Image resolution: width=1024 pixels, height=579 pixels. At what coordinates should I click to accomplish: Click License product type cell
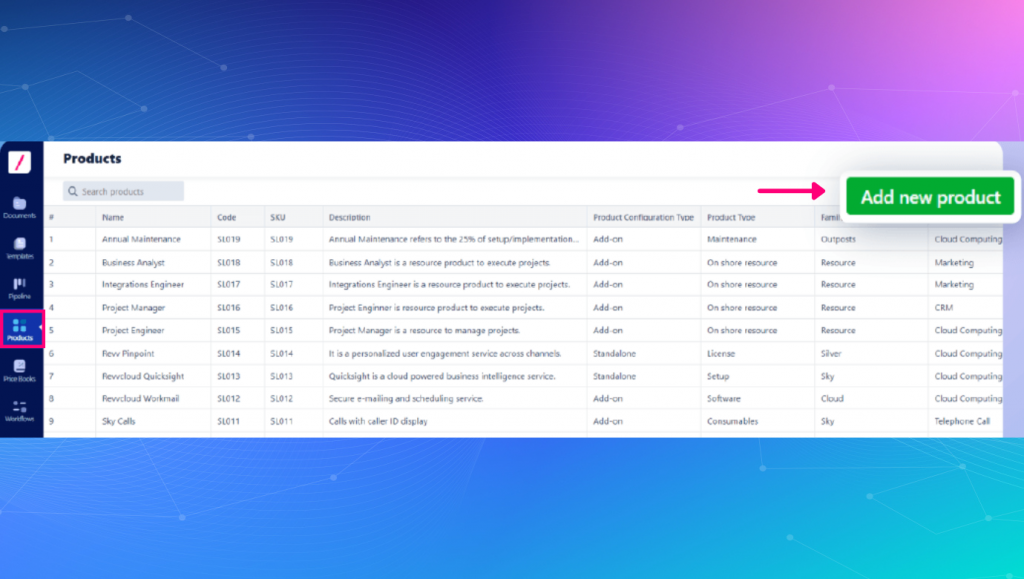720,353
